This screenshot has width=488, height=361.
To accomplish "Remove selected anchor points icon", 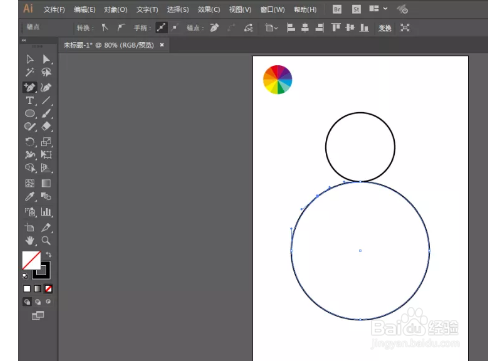I will pos(214,28).
